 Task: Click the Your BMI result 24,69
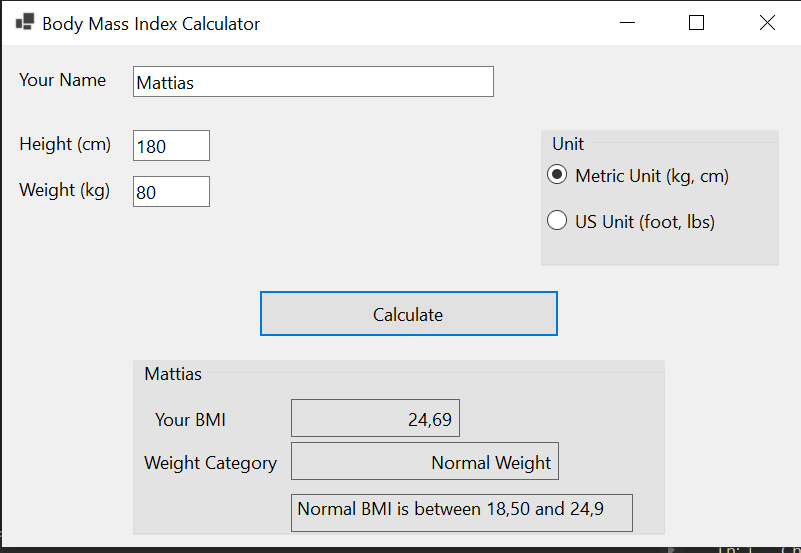pyautogui.click(x=375, y=418)
